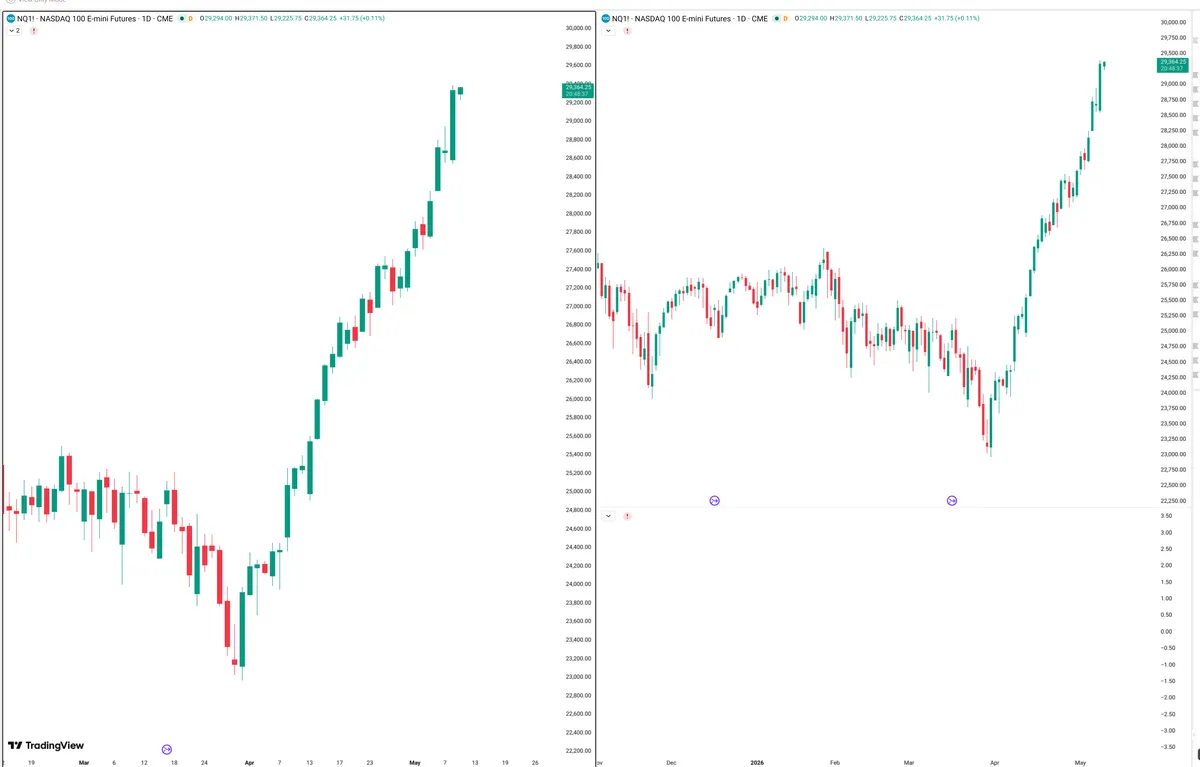Click the NQ1! symbol logo on right chart
This screenshot has width=1200, height=767.
point(607,18)
